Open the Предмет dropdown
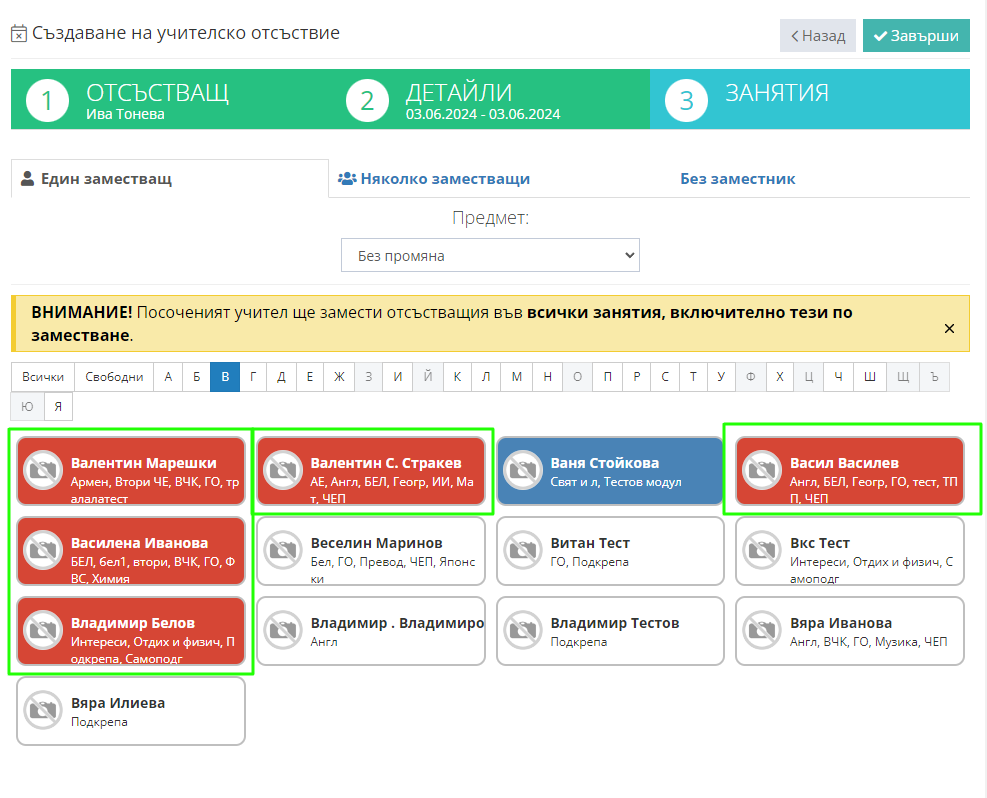Screen dimensions: 987x798 (x=490, y=256)
